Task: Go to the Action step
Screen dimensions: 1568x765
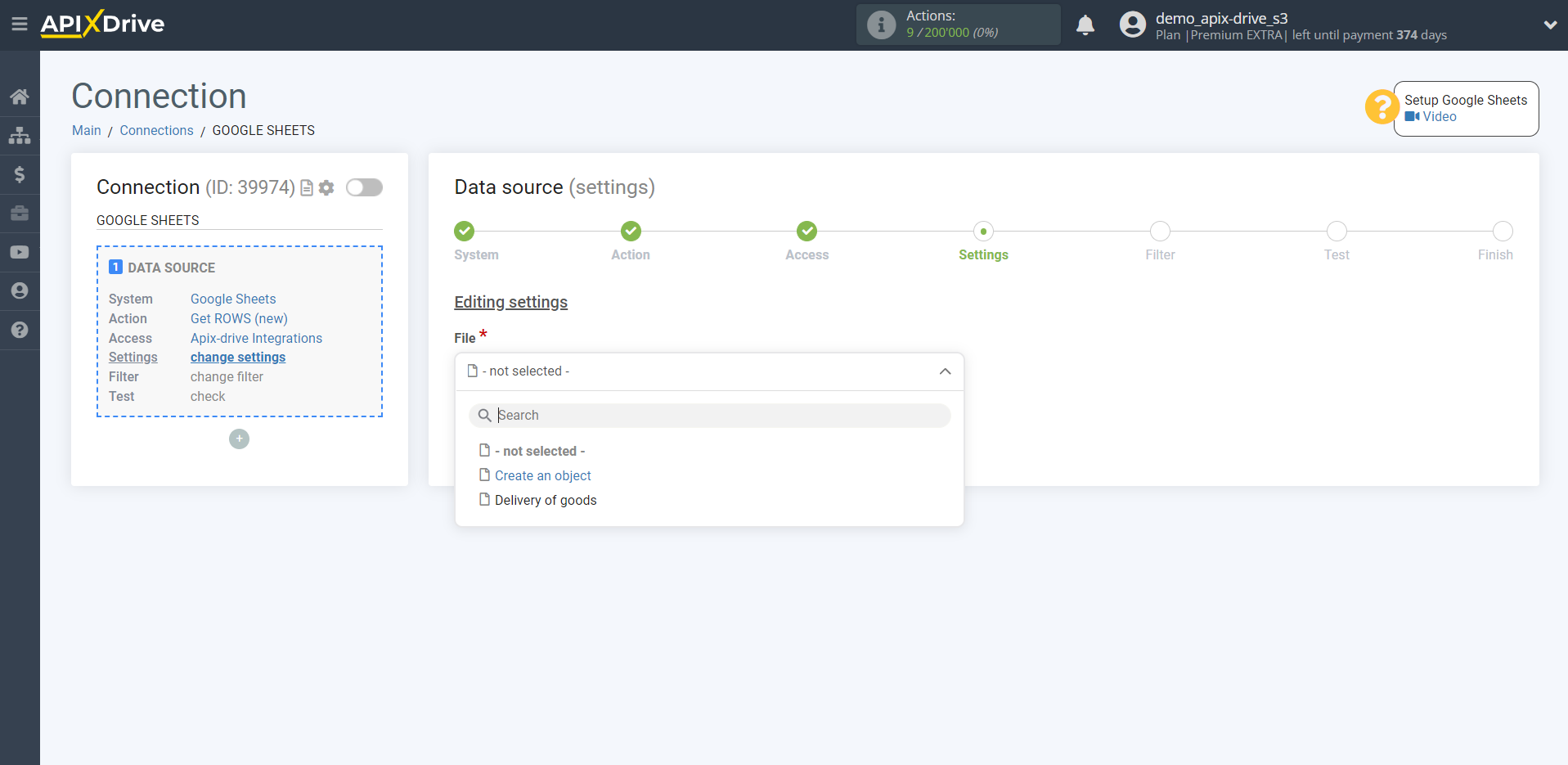Action: click(x=631, y=232)
